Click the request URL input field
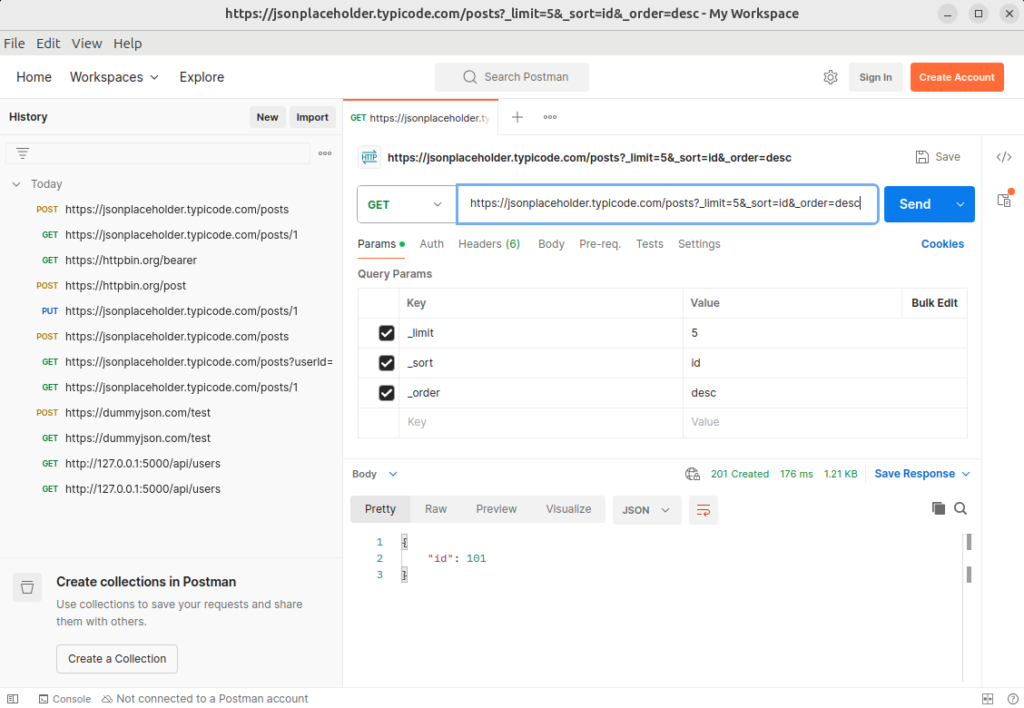The height and width of the screenshot is (708, 1024). point(667,204)
